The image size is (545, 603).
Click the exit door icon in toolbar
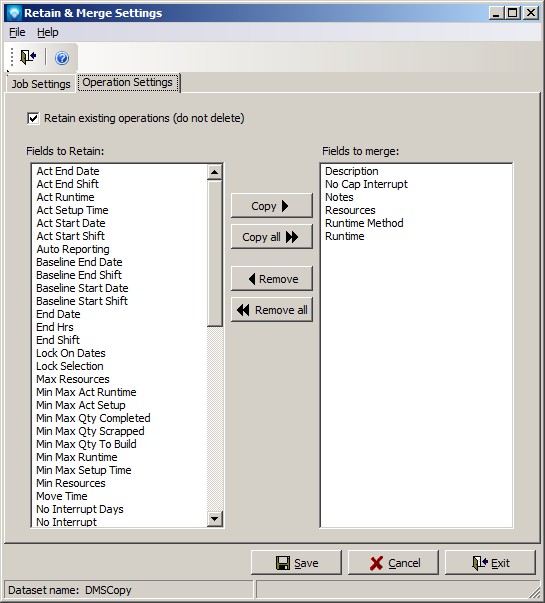pyautogui.click(x=28, y=58)
